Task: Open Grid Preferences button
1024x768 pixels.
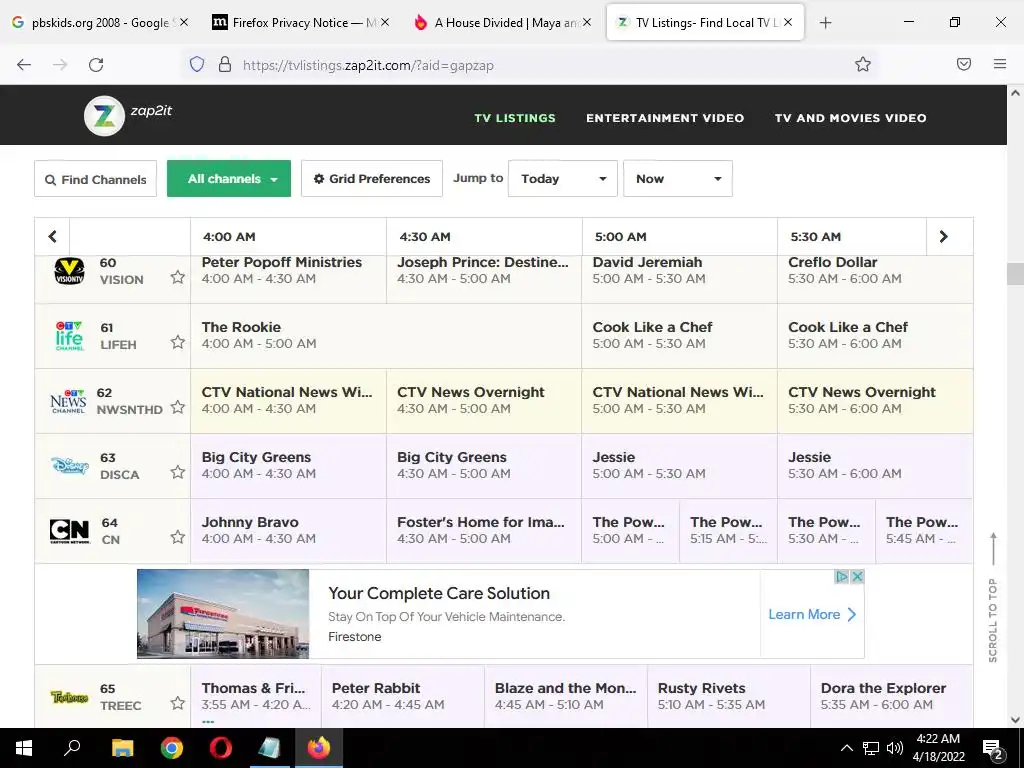Action: pyautogui.click(x=372, y=178)
